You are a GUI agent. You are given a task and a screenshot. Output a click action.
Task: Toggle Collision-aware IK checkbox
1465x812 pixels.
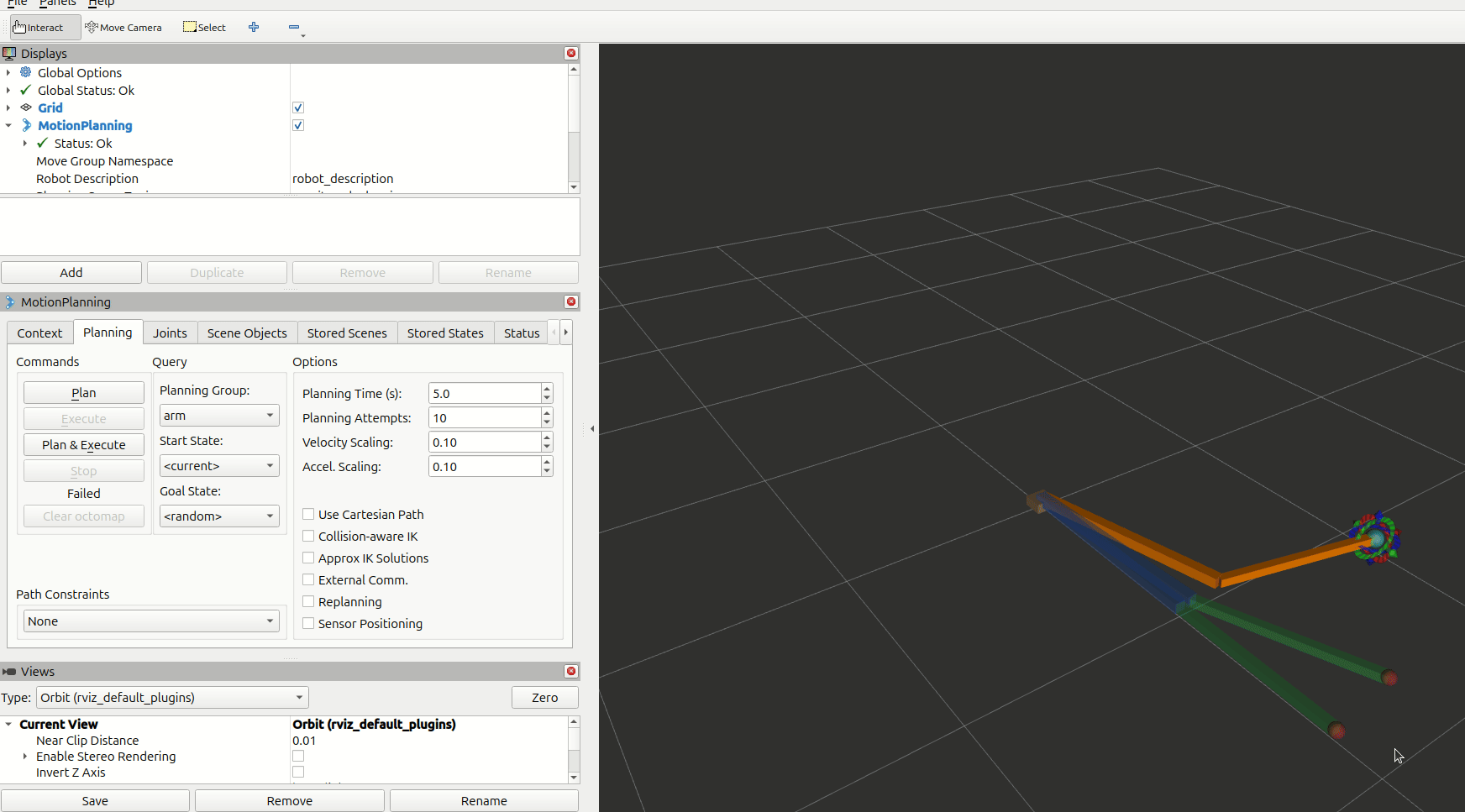[x=308, y=537]
